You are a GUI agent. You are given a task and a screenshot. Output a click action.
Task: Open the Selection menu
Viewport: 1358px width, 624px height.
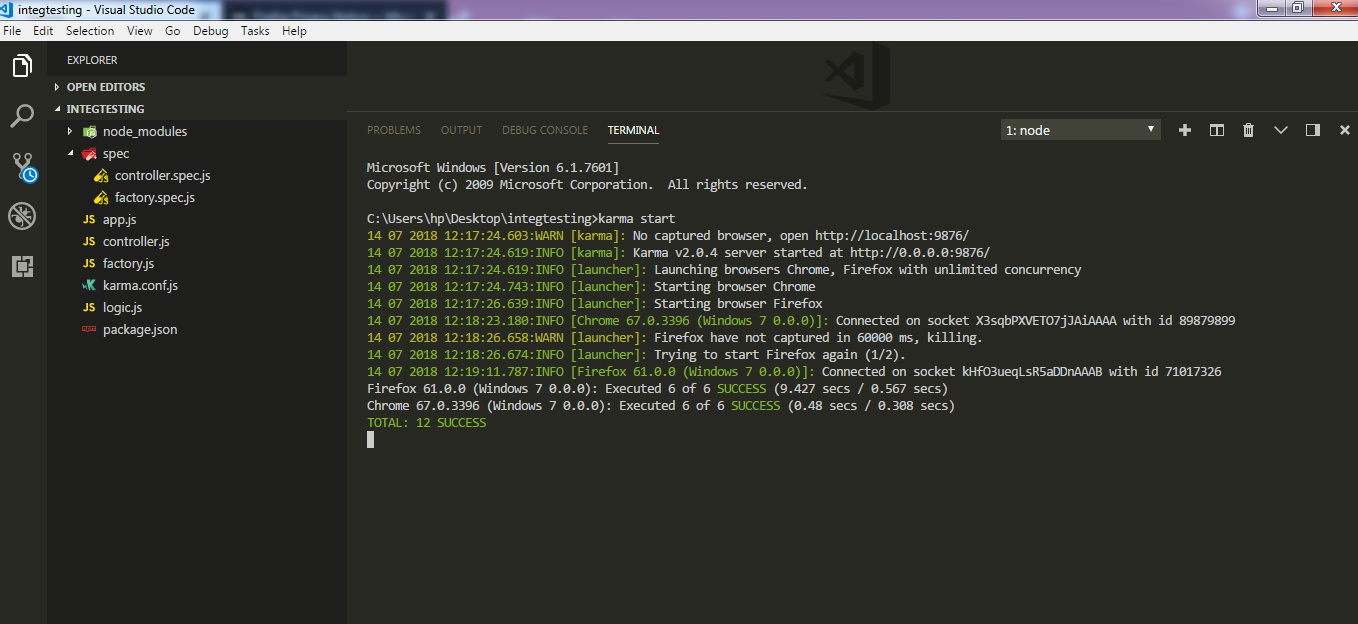[x=90, y=31]
